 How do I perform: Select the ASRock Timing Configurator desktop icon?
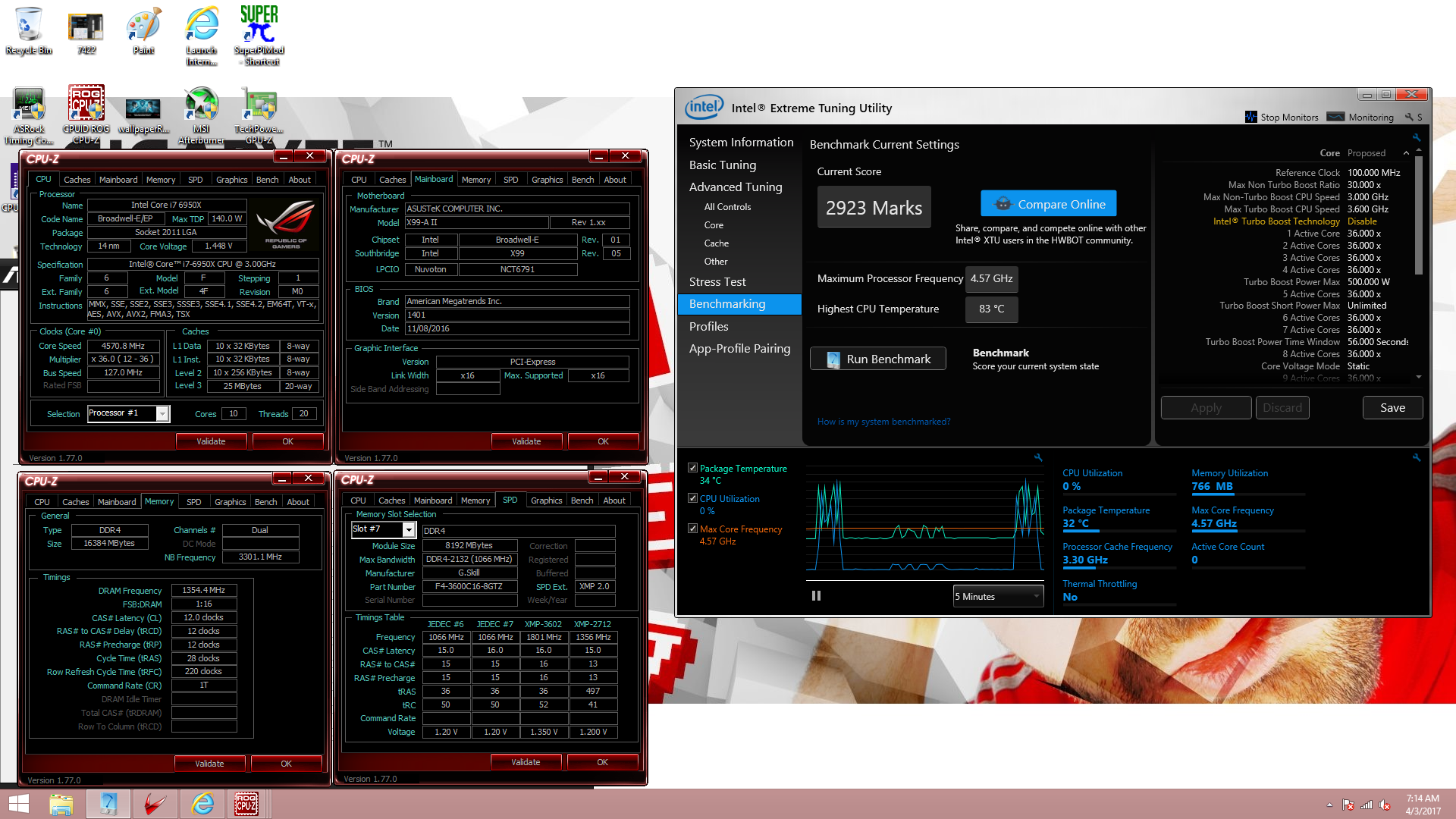[29, 115]
